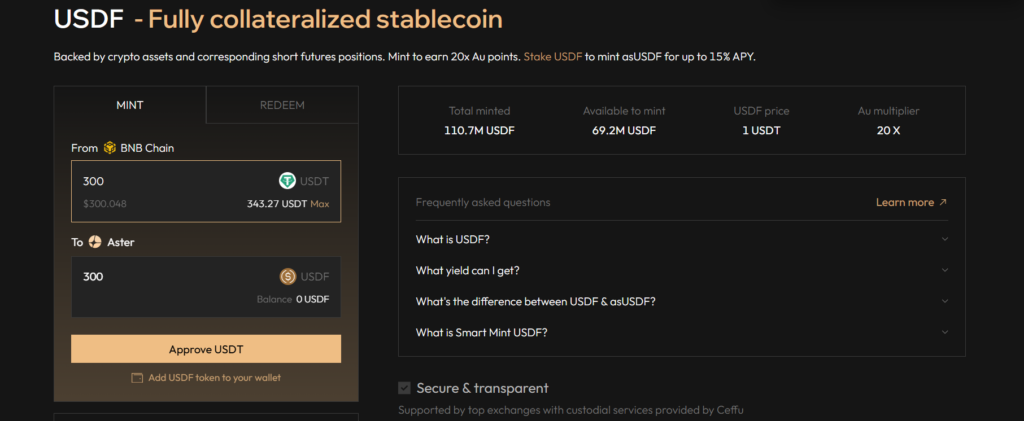Focus the USDT amount input field
Screen dimensions: 1024x421
[206, 191]
